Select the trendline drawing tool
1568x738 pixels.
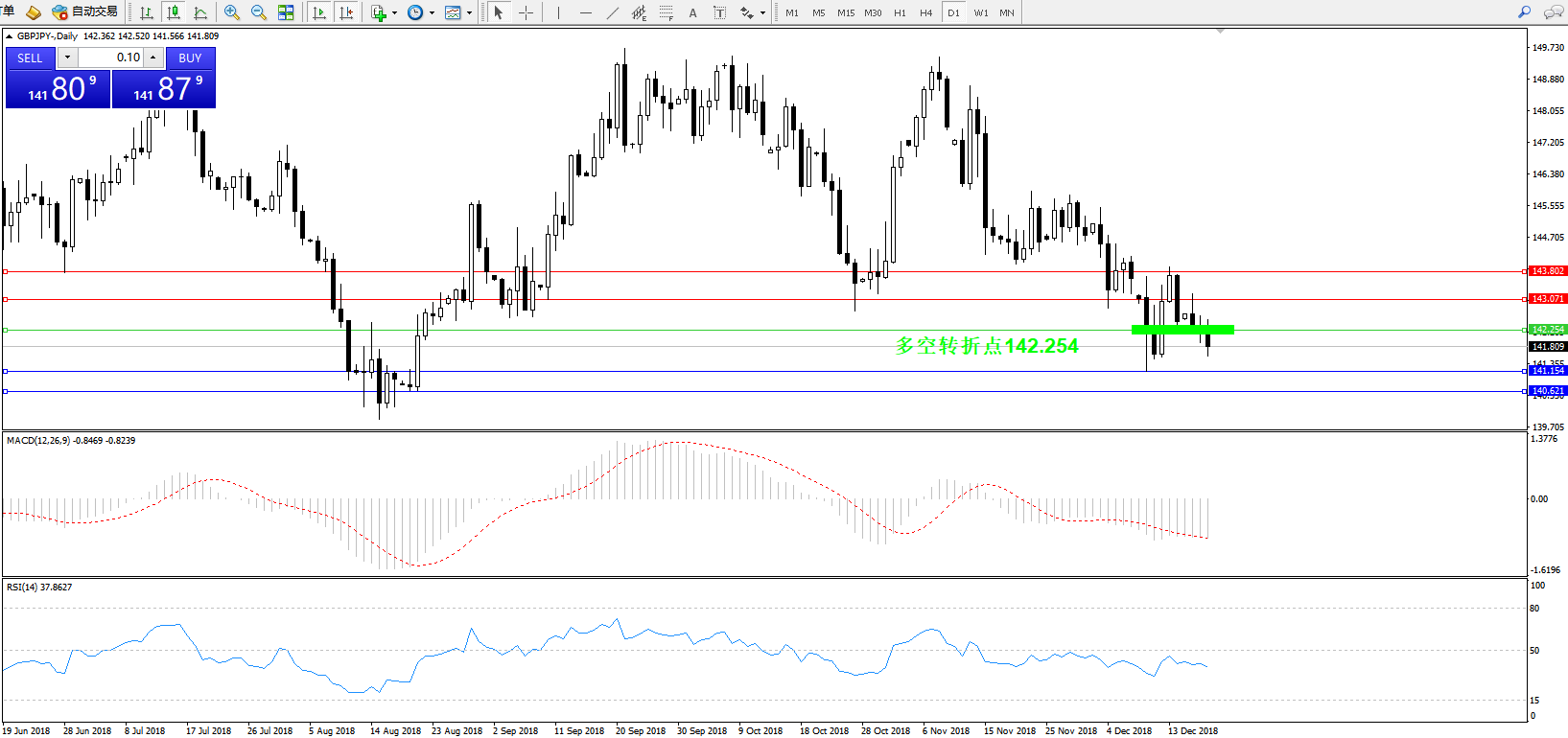(x=613, y=12)
